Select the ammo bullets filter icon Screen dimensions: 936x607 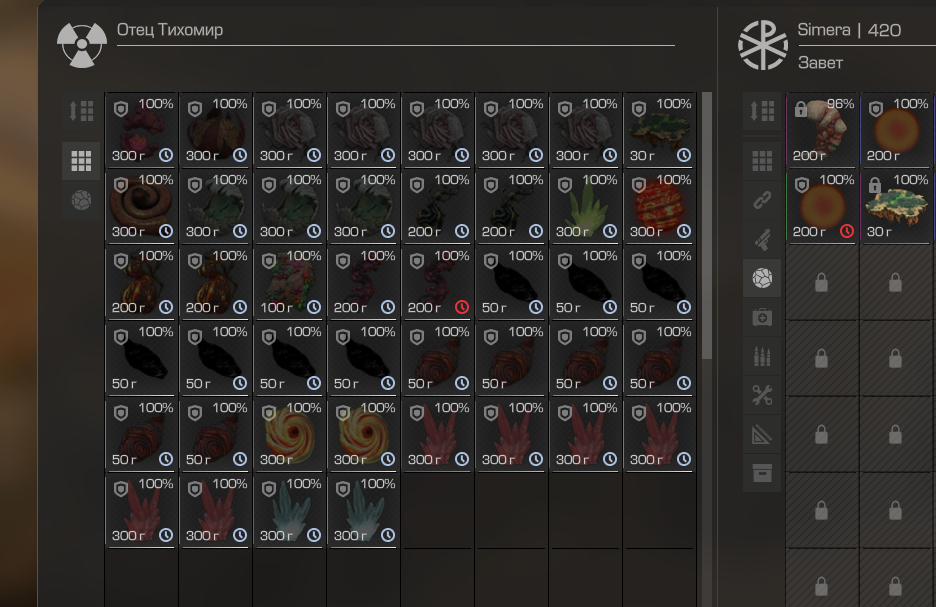tap(762, 356)
